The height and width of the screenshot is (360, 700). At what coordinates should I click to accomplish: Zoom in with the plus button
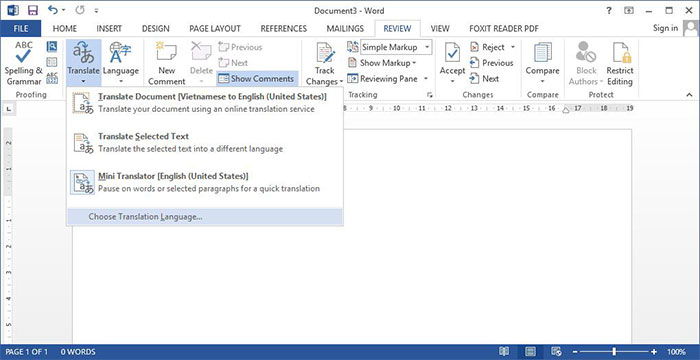654,351
